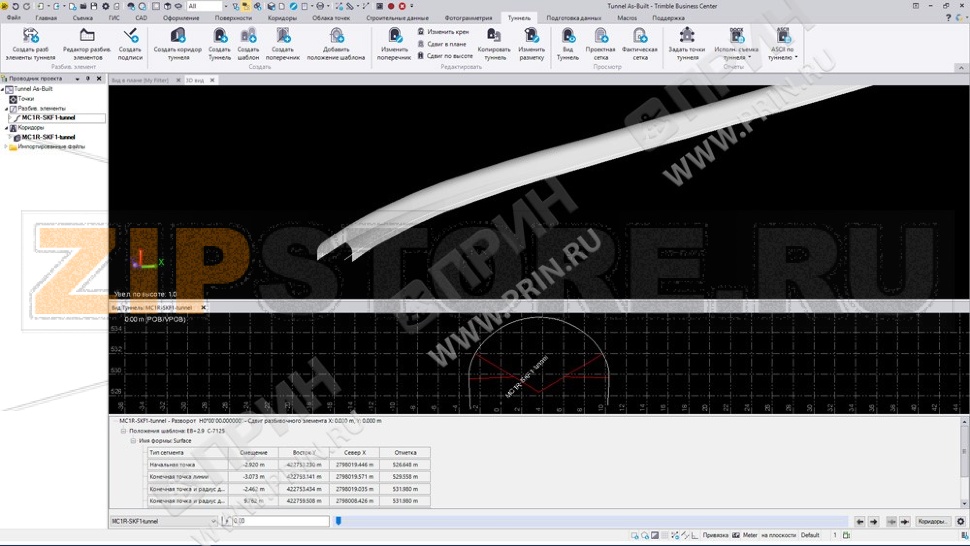Click the station slider handle
The image size is (970, 546).
pyautogui.click(x=338, y=521)
